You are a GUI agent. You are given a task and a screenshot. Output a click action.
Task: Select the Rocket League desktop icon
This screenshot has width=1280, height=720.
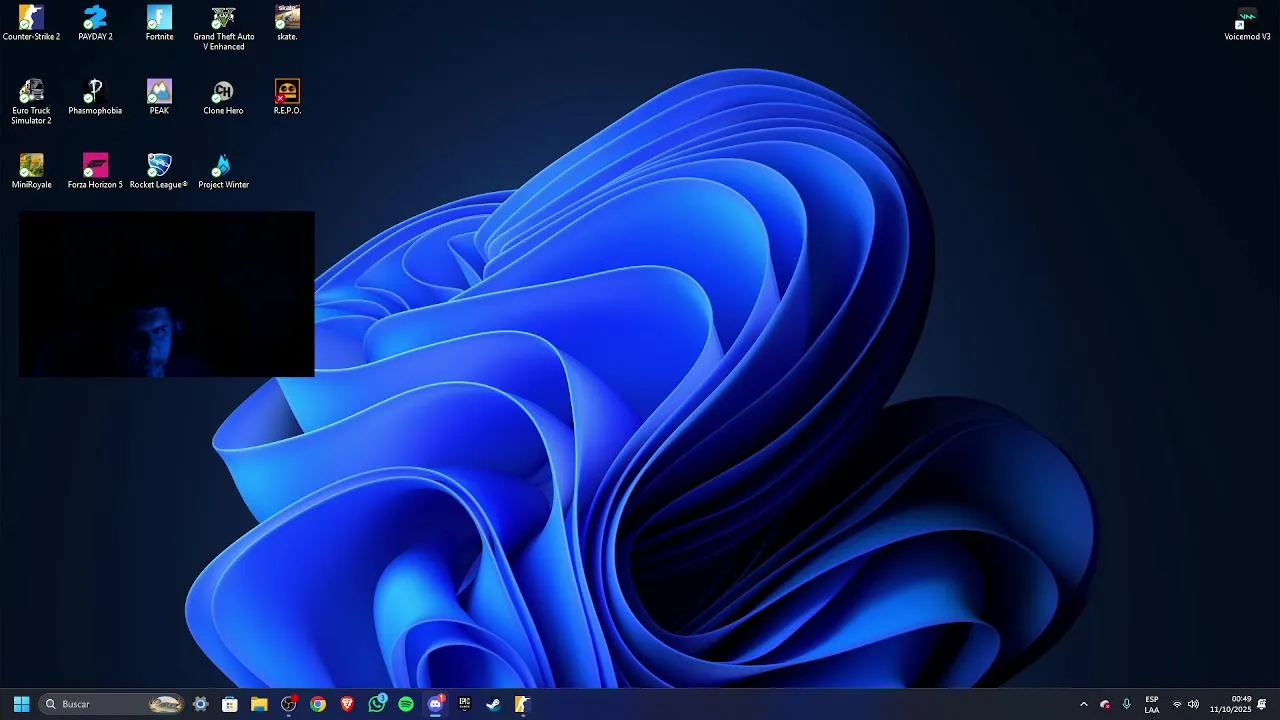point(159,171)
